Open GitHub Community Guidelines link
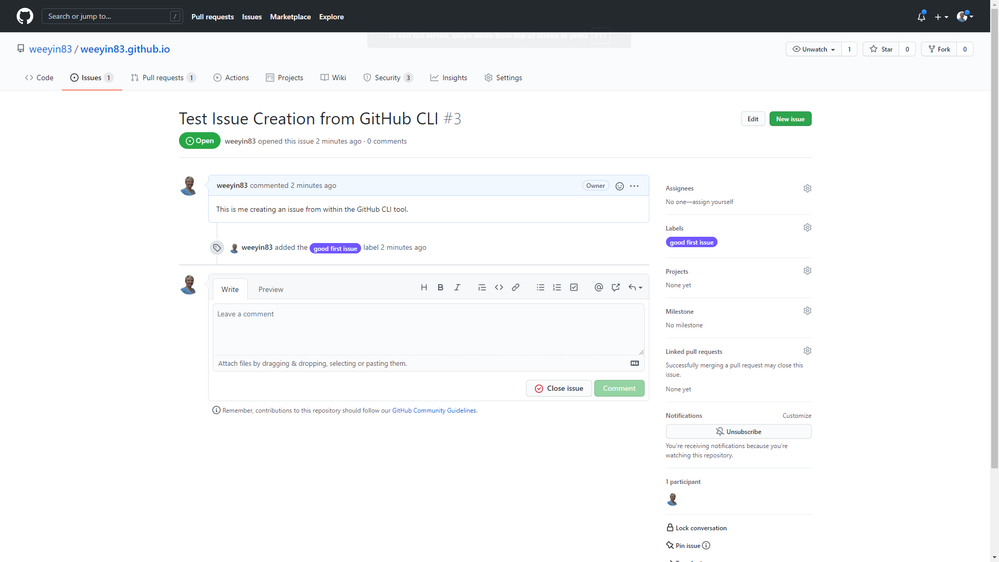 pos(434,410)
